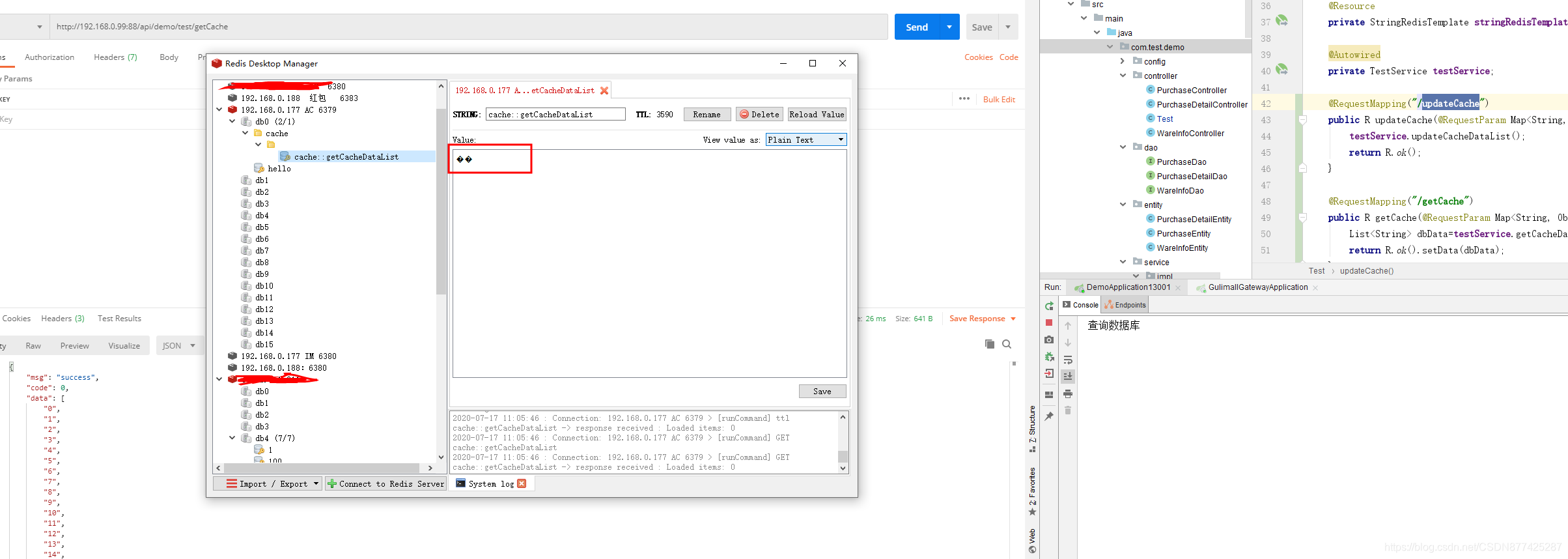Click Connect to Redis Server button
This screenshot has height=559, width=1568.
pyautogui.click(x=385, y=483)
